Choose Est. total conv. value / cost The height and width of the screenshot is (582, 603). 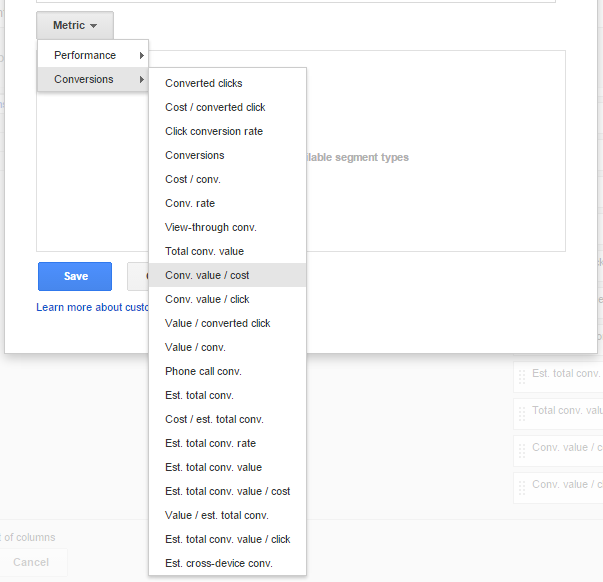tap(227, 491)
